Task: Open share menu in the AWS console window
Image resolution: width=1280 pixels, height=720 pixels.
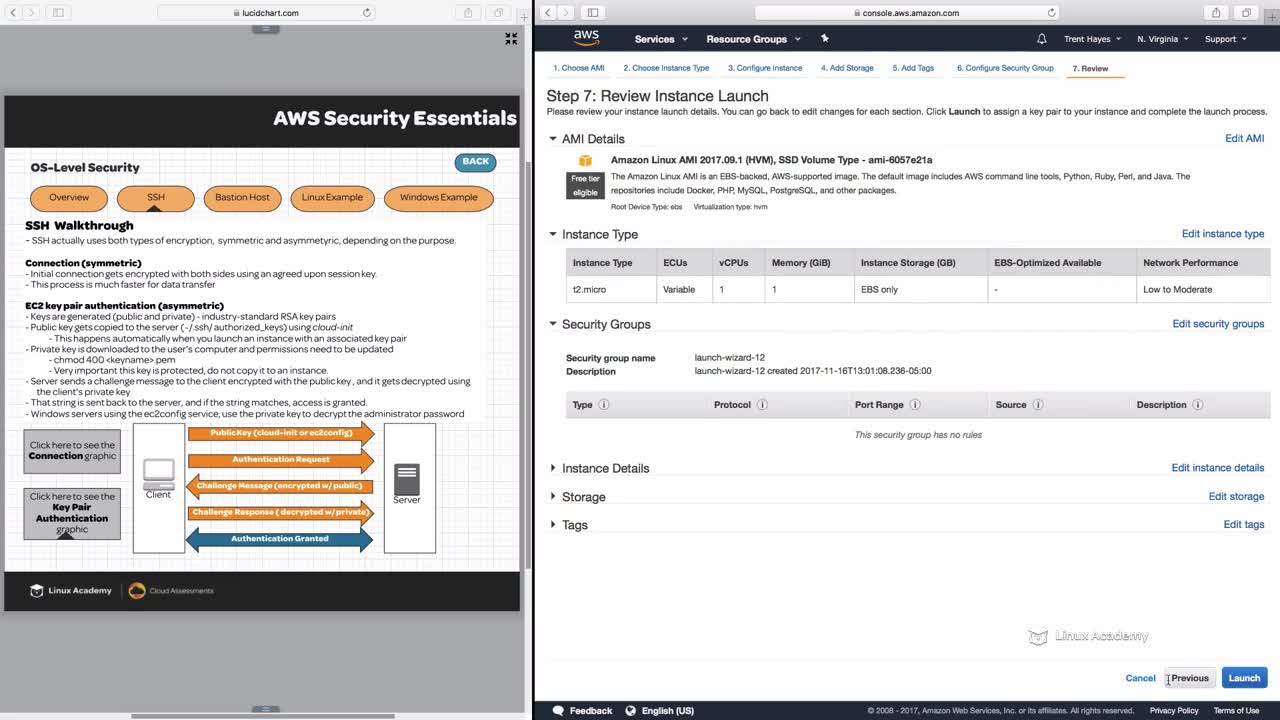Action: coord(1216,13)
